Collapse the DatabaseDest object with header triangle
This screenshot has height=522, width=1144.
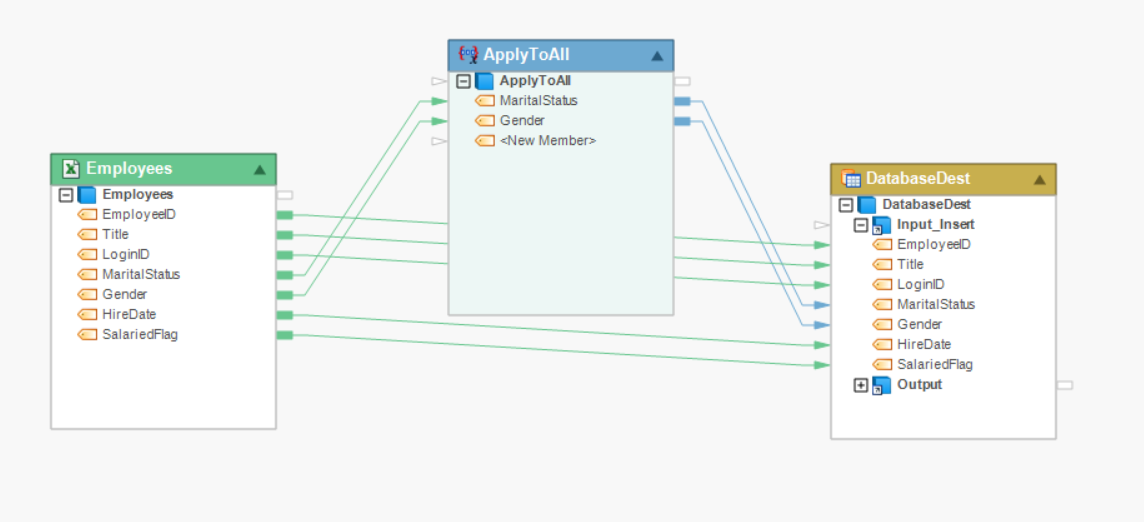1039,180
